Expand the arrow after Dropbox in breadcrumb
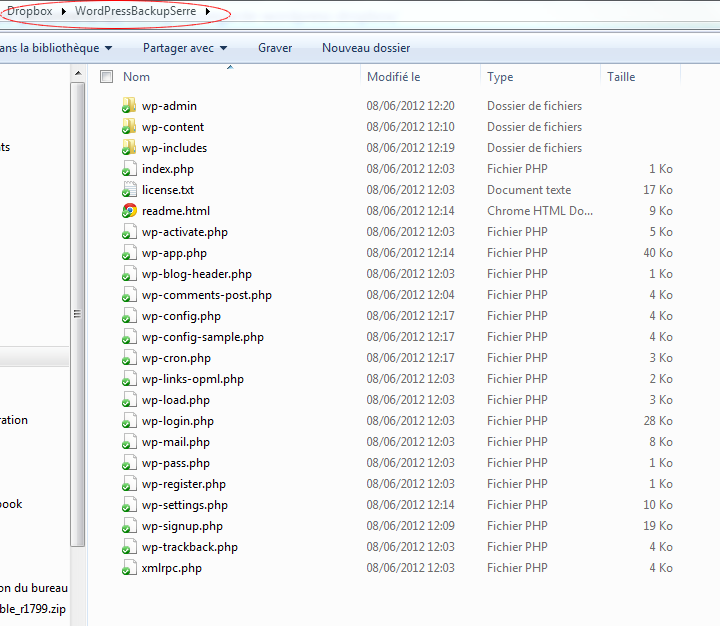The image size is (720, 626). (x=63, y=11)
